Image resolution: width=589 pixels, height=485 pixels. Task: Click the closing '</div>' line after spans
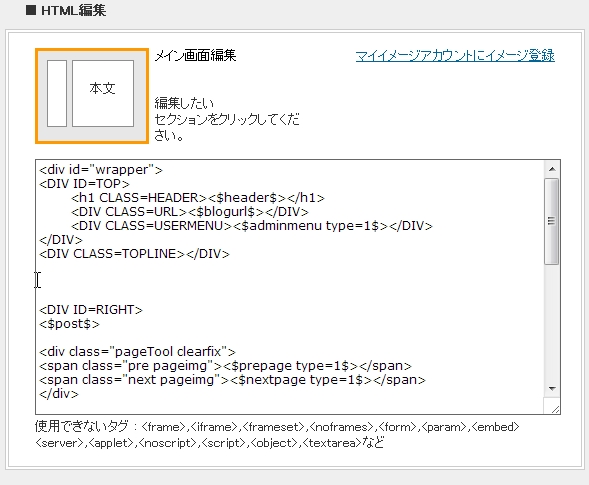59,394
